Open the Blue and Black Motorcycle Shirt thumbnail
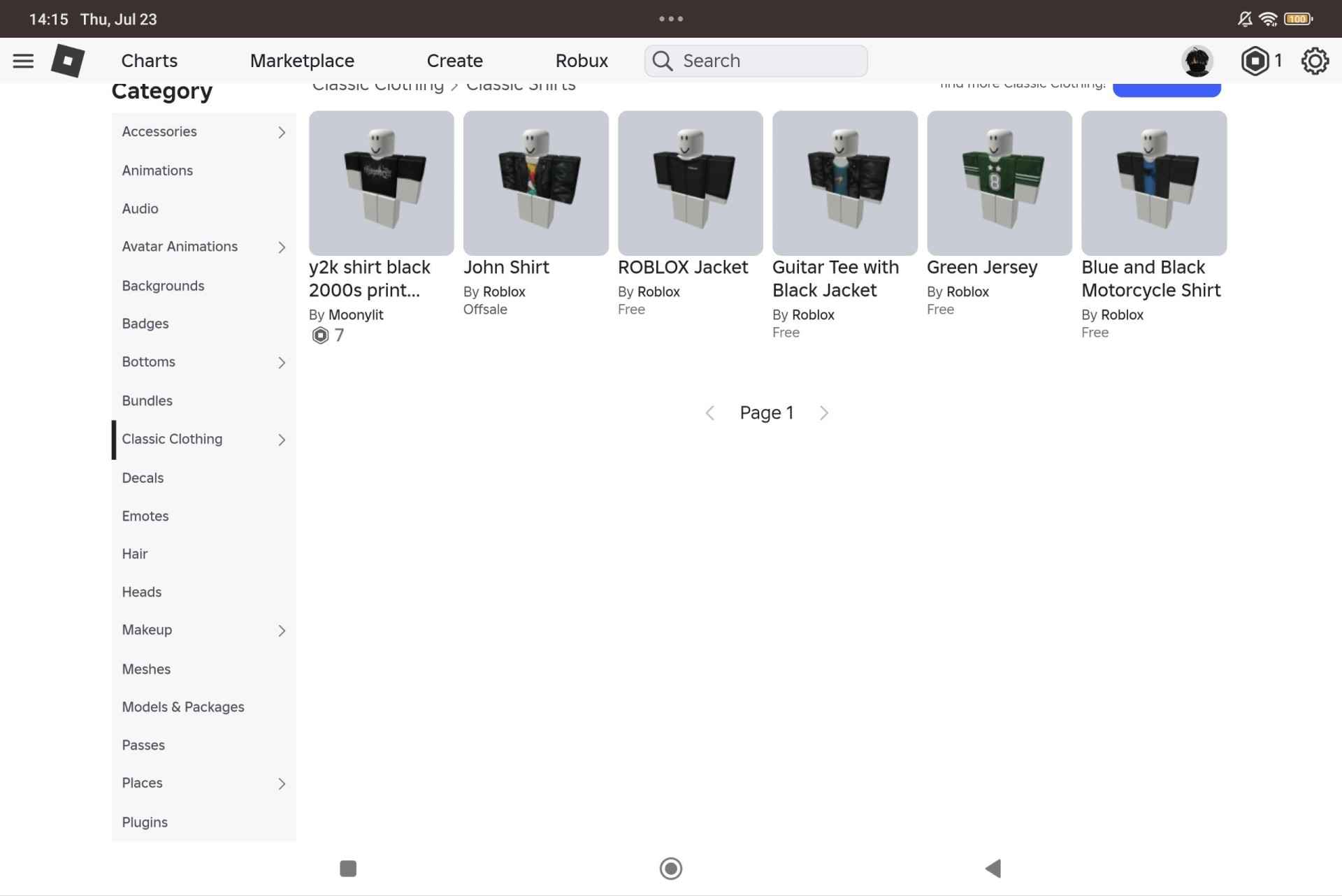Viewport: 1342px width, 896px height. (x=1154, y=183)
